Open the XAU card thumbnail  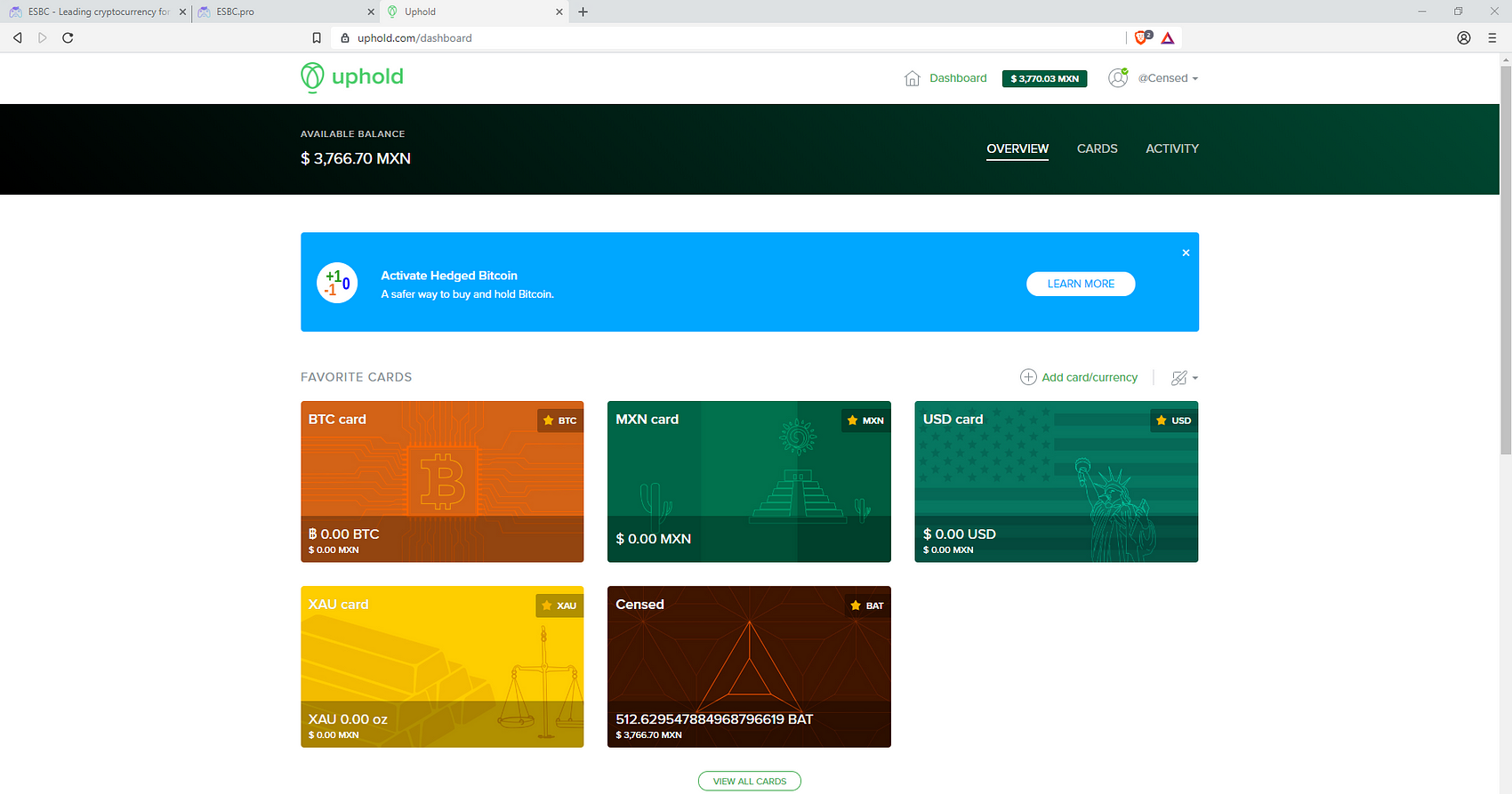point(442,667)
